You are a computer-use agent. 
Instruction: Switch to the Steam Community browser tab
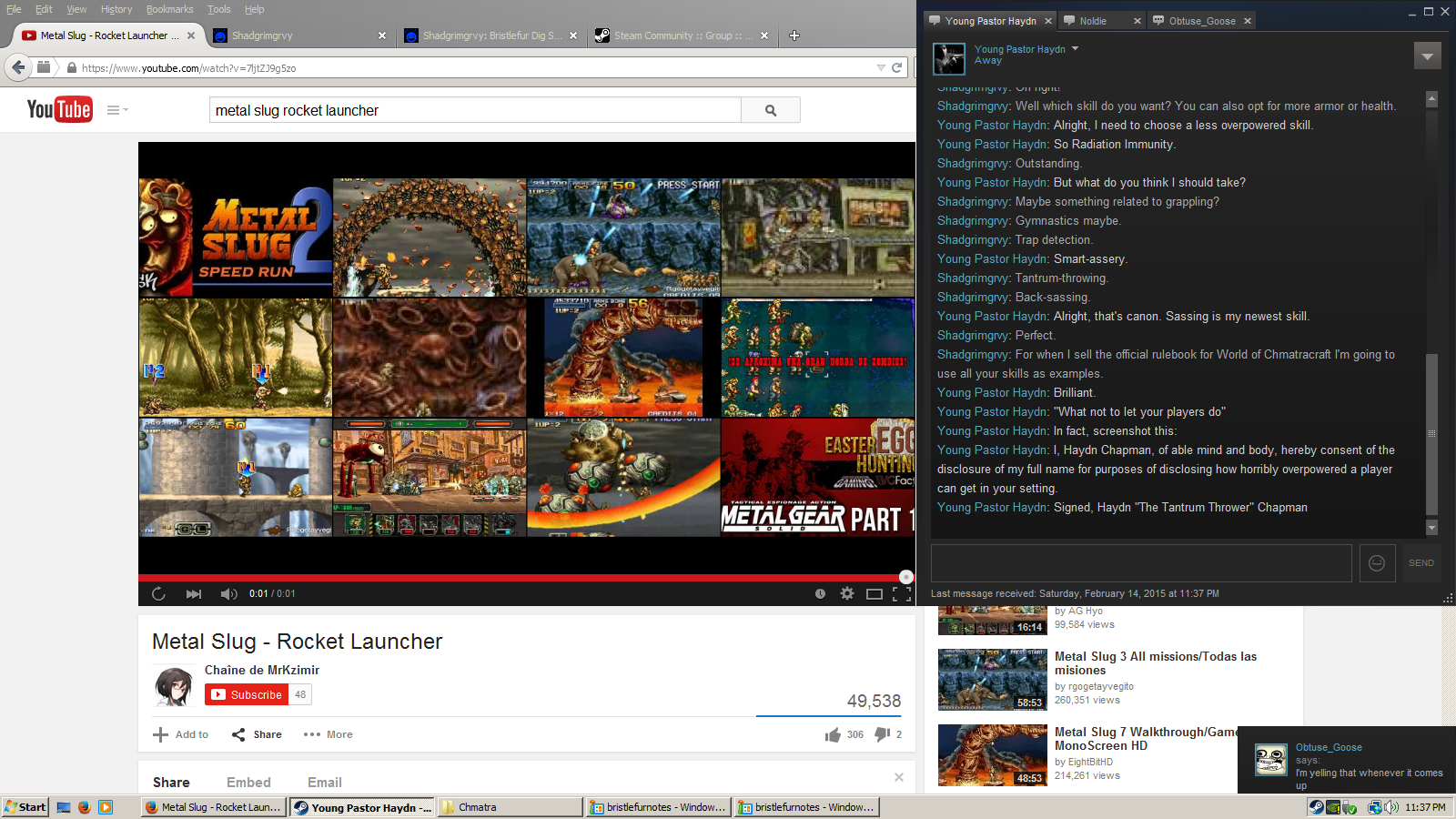click(682, 35)
